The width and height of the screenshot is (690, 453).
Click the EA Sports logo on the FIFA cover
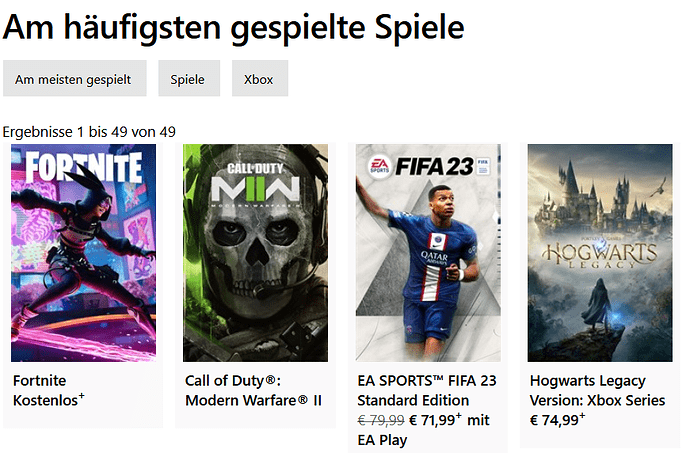click(379, 167)
